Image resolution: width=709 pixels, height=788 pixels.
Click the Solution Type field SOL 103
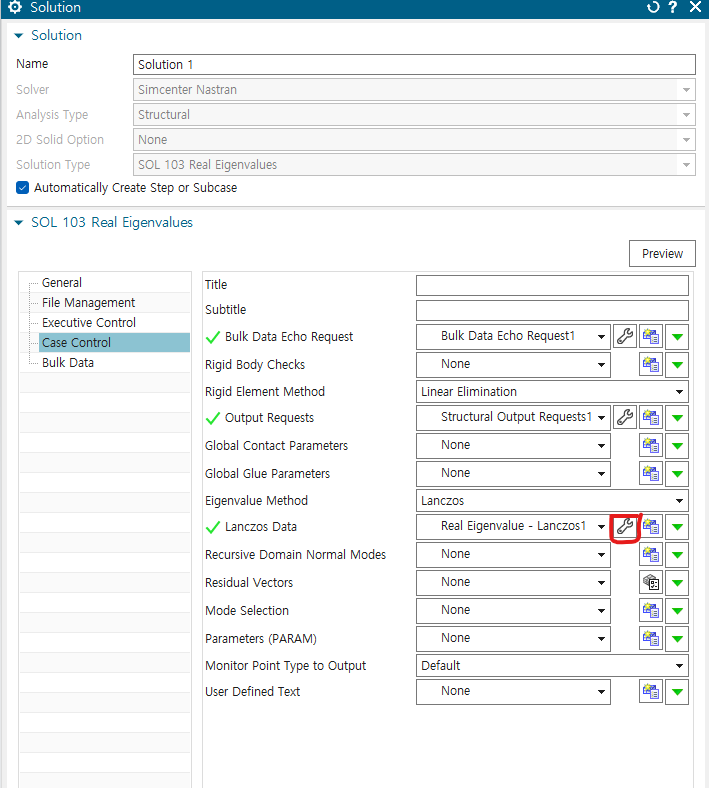(414, 165)
